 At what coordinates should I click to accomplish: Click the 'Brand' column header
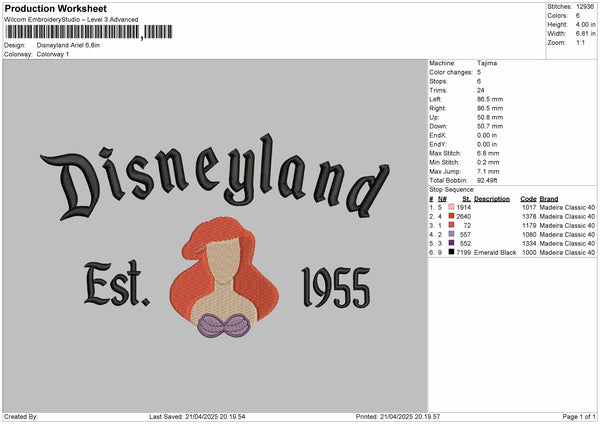coord(549,199)
